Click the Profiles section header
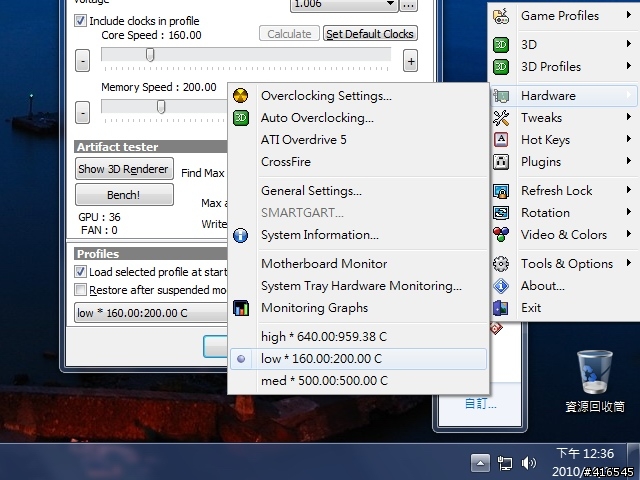Viewport: 640px width, 480px height. pyautogui.click(x=151, y=254)
